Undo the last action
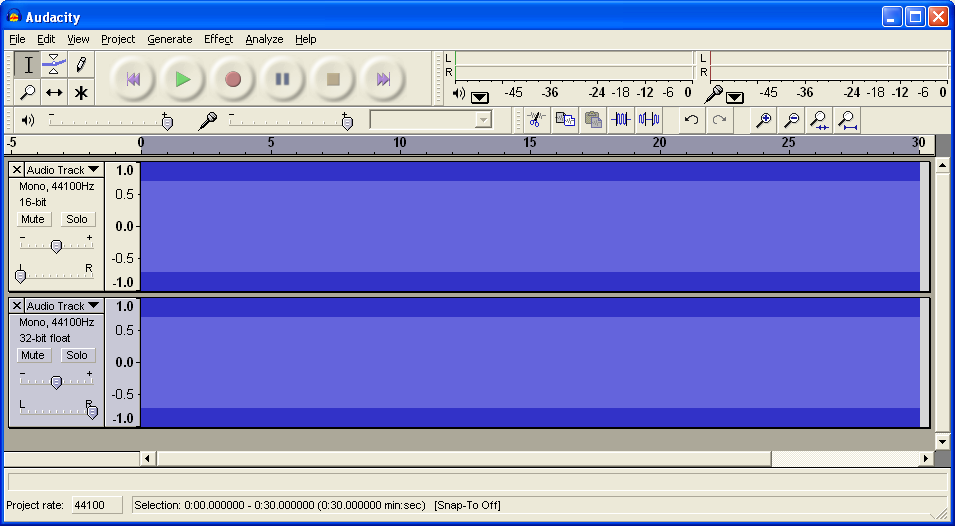 tap(691, 120)
